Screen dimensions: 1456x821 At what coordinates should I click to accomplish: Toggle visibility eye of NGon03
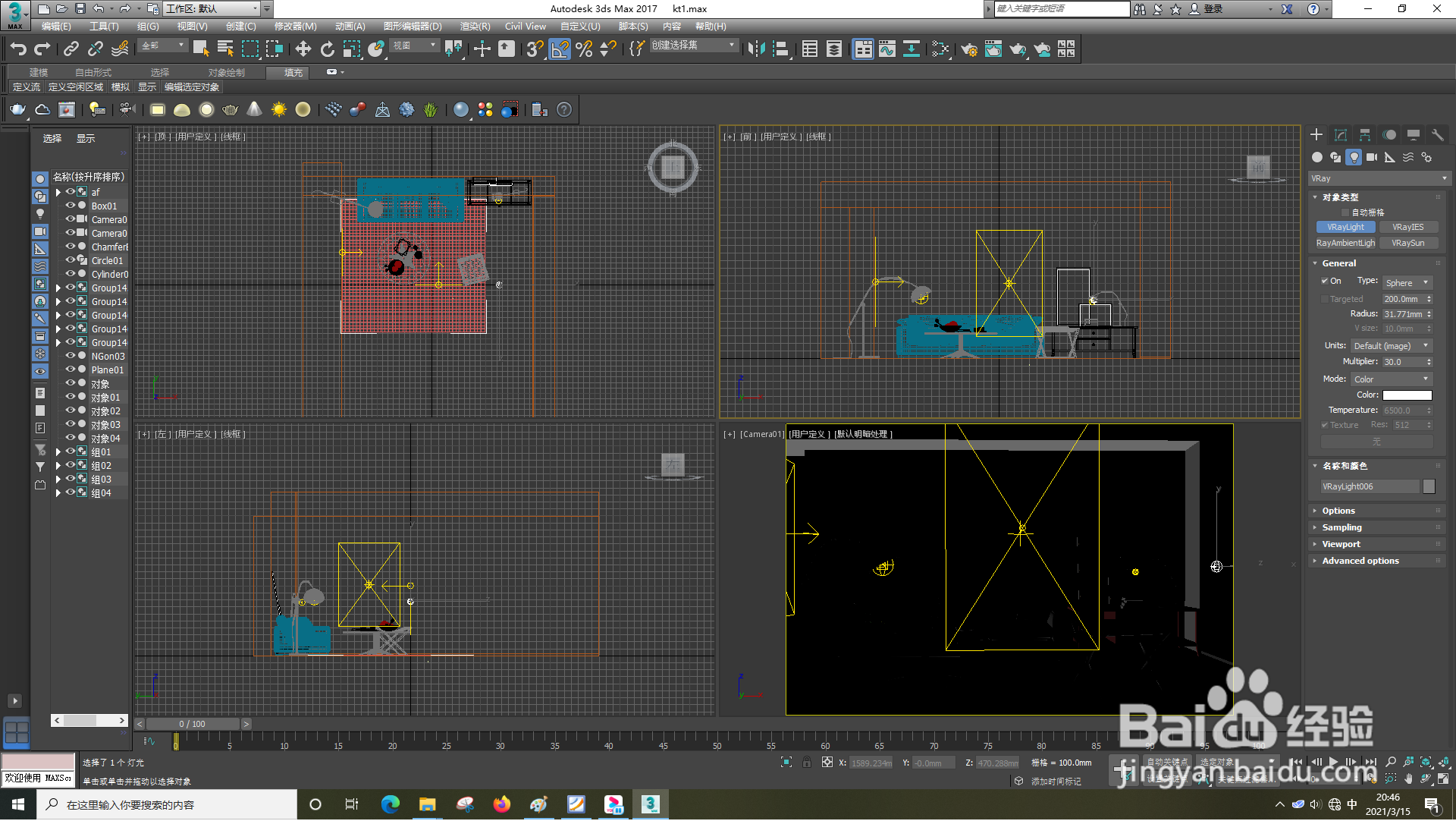coord(71,356)
